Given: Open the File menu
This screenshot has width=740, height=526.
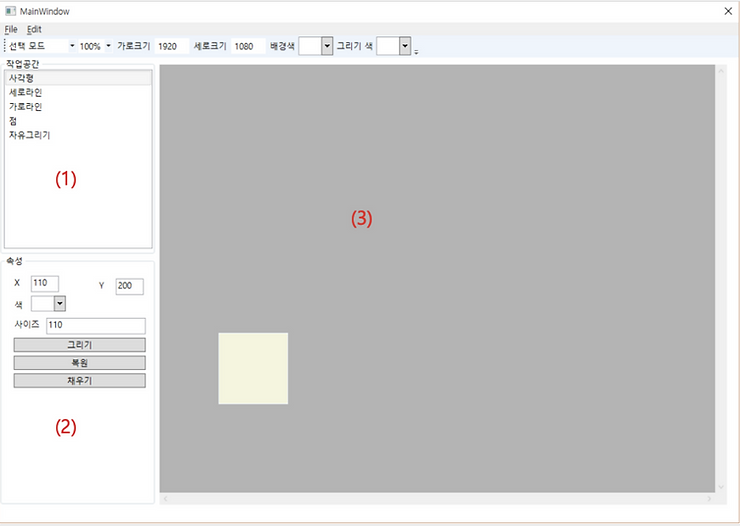Looking at the screenshot, I should (x=11, y=29).
